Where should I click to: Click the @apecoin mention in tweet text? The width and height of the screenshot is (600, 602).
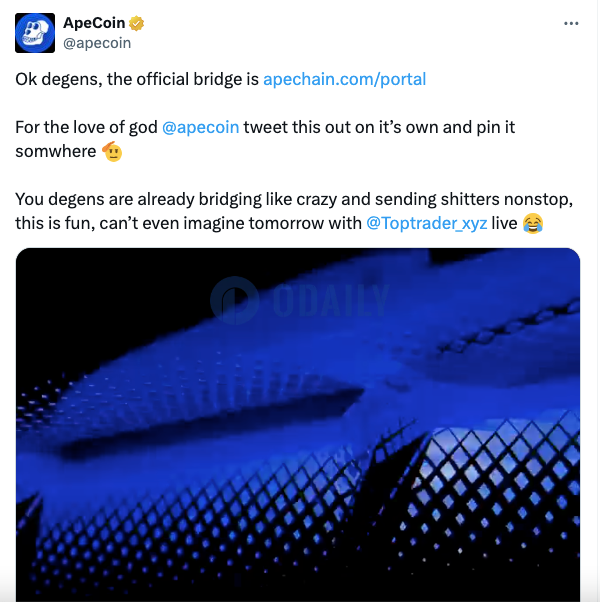(x=200, y=128)
